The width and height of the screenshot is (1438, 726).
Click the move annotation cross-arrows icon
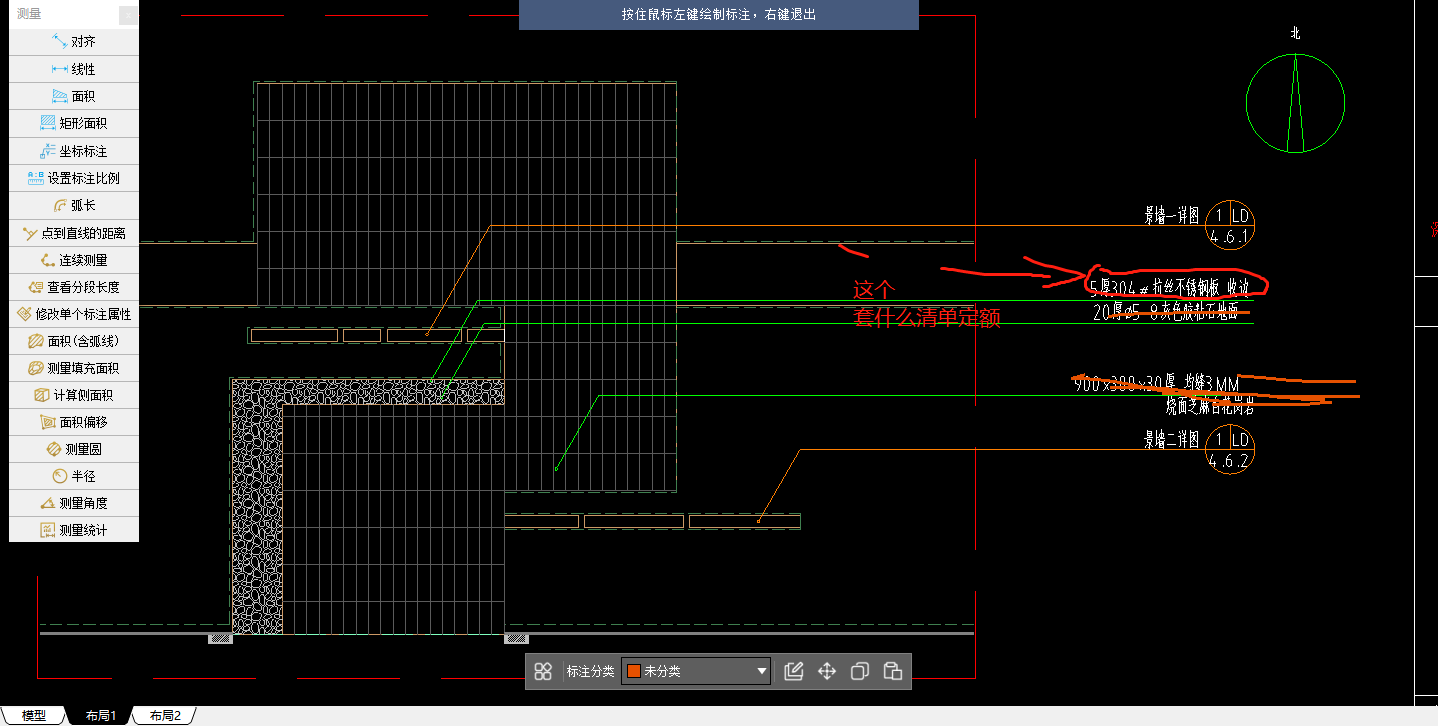pyautogui.click(x=827, y=671)
